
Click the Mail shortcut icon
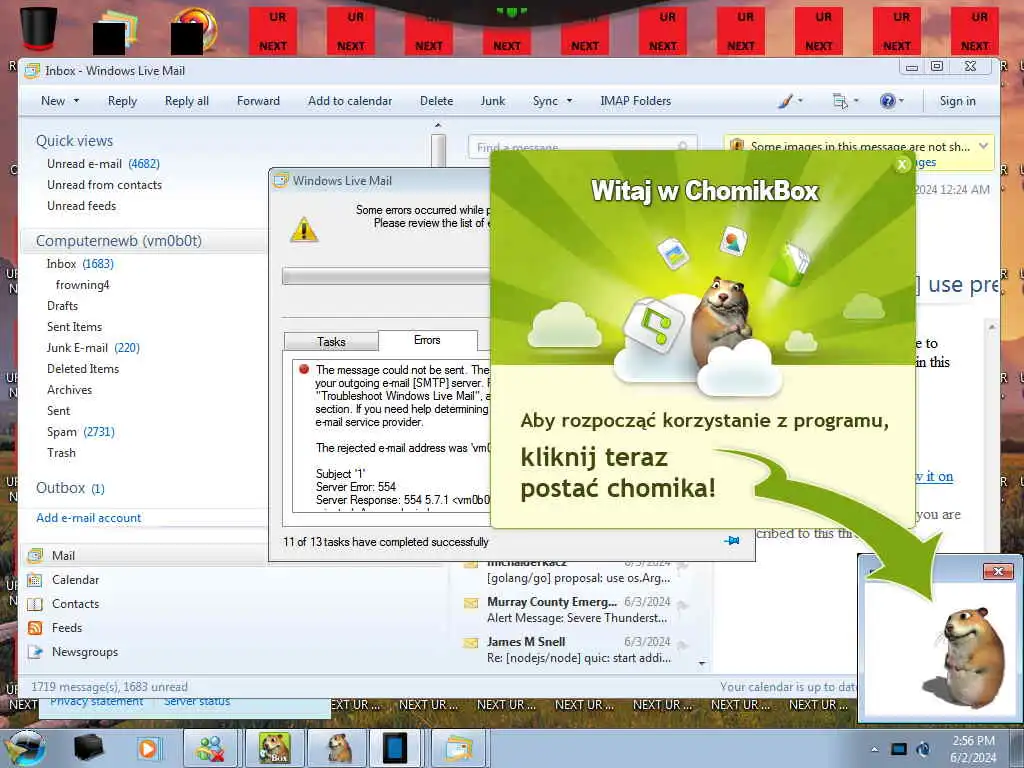[x=35, y=556]
